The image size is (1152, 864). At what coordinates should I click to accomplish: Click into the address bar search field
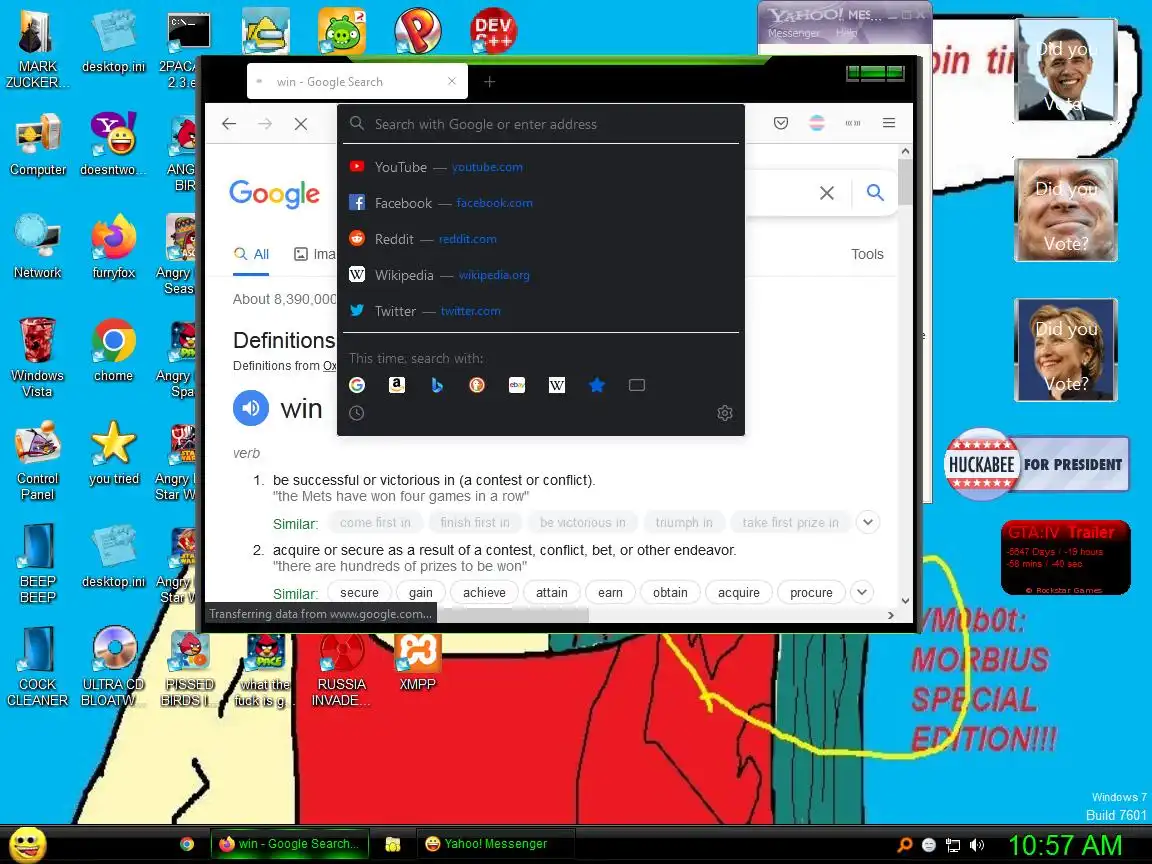pyautogui.click(x=541, y=124)
